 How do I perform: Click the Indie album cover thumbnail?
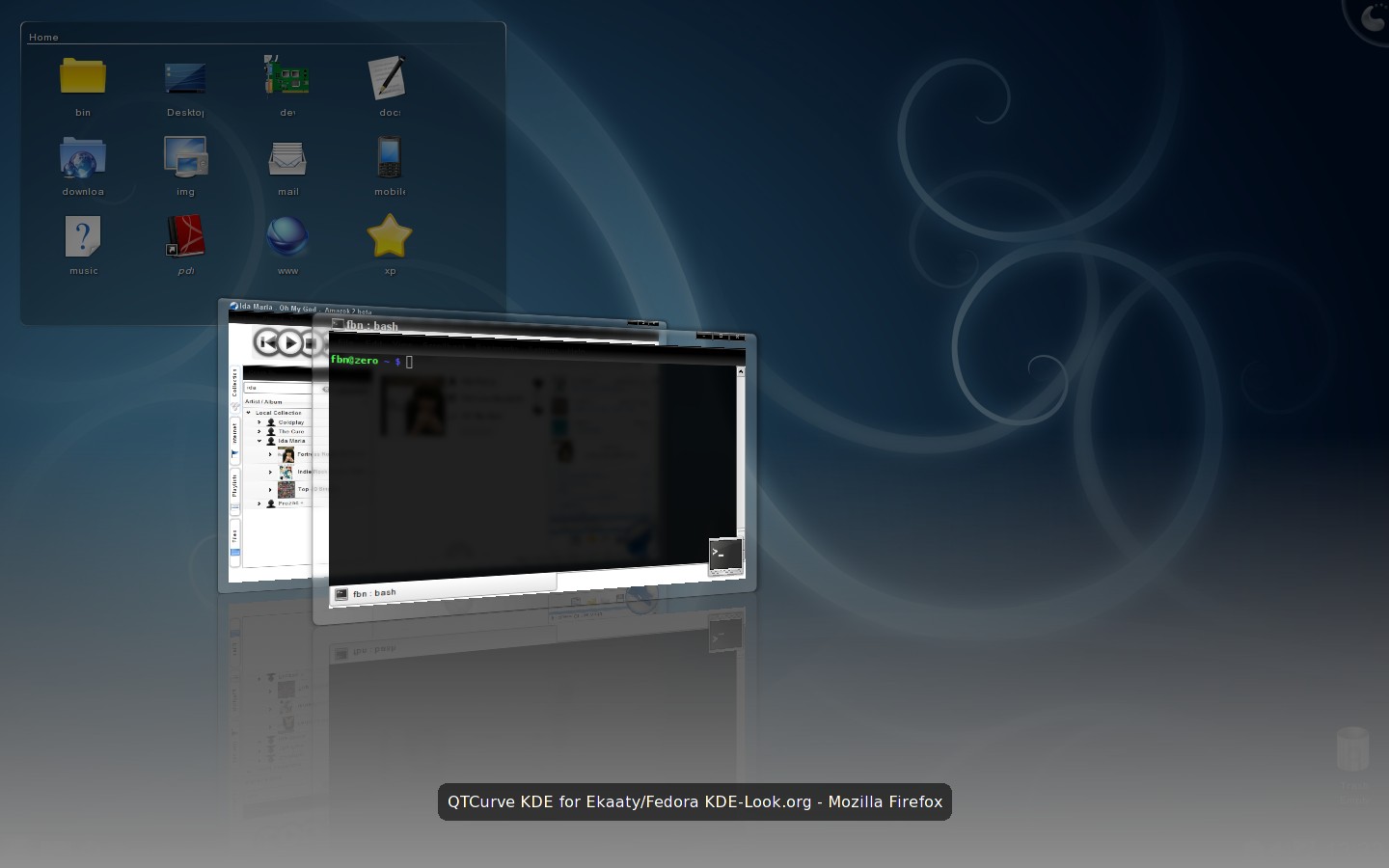coord(286,472)
